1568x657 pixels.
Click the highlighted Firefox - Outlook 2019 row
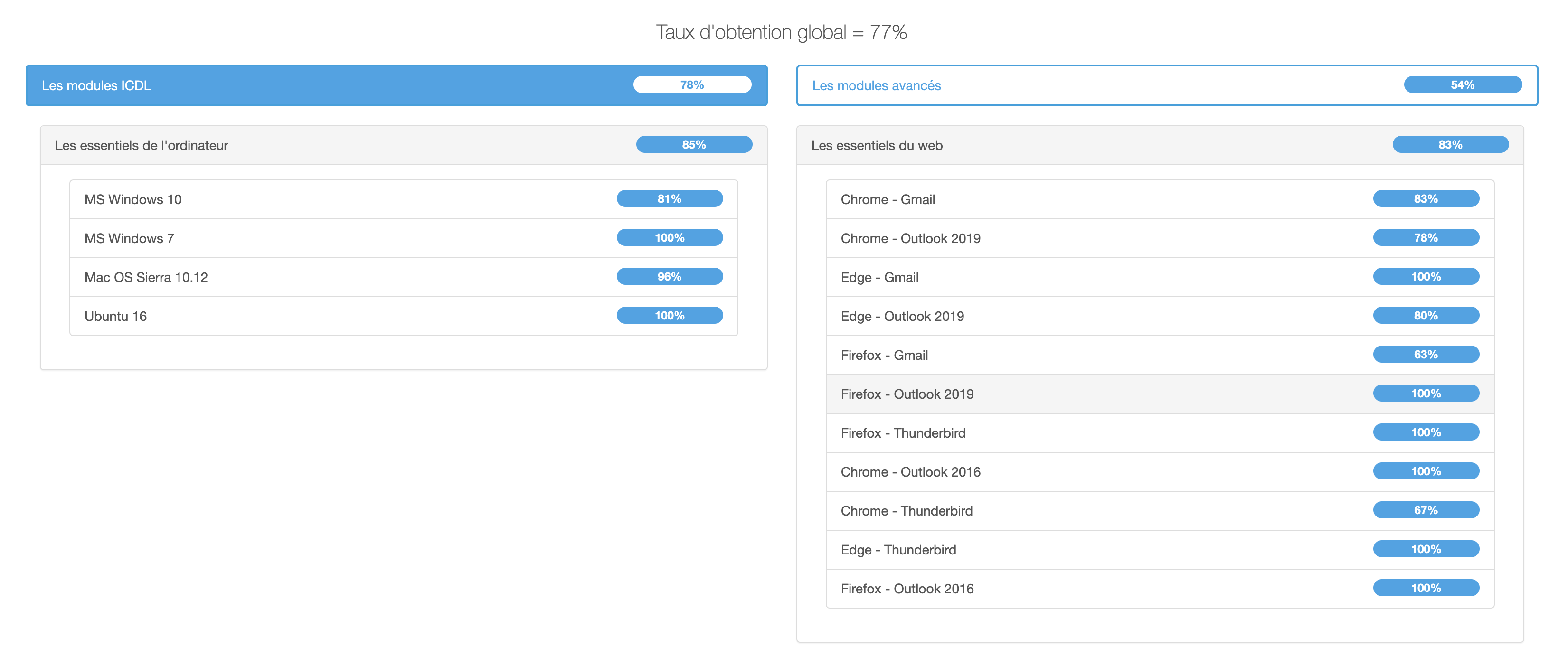[x=907, y=394]
